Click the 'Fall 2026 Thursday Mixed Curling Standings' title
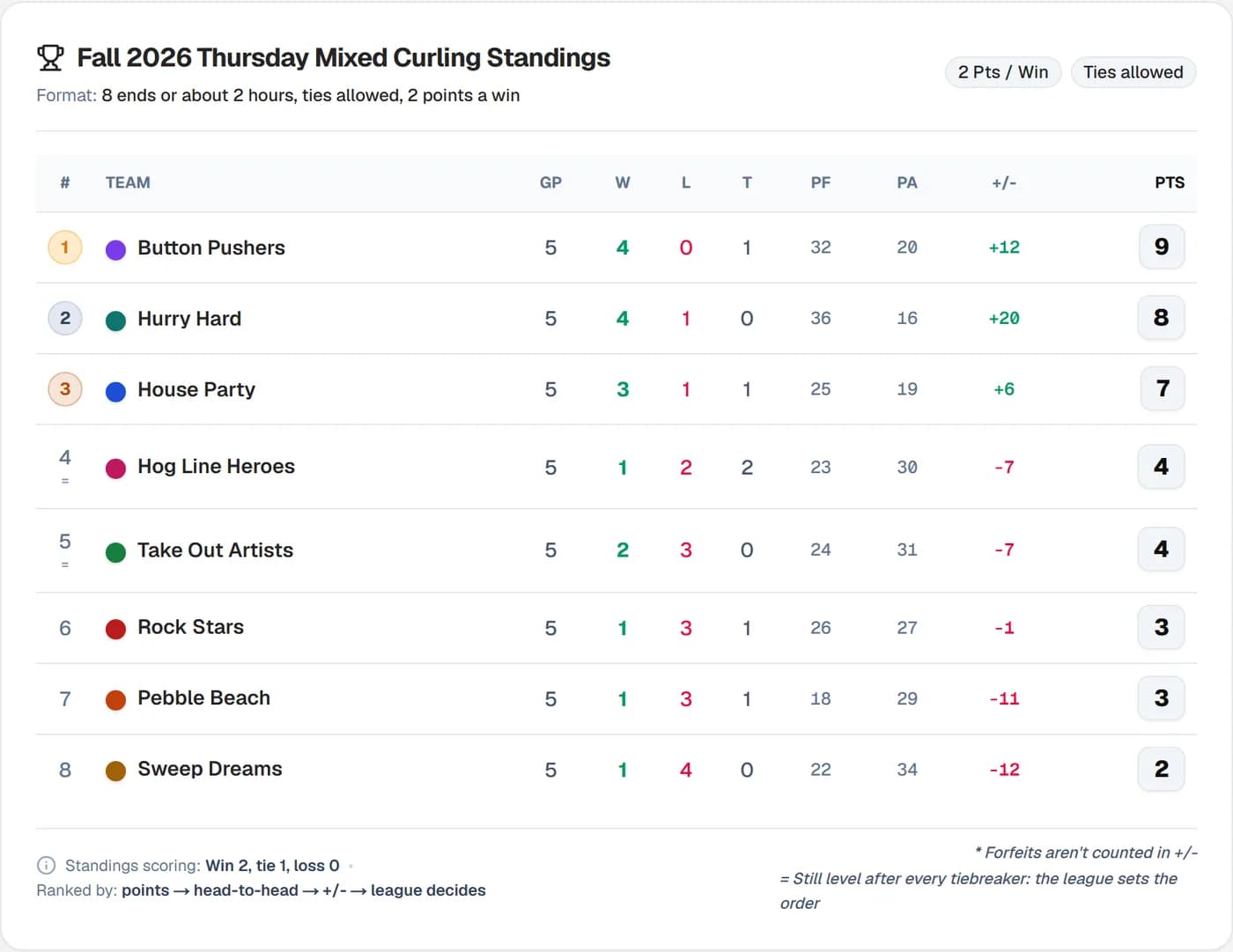Image resolution: width=1233 pixels, height=952 pixels. 343,57
